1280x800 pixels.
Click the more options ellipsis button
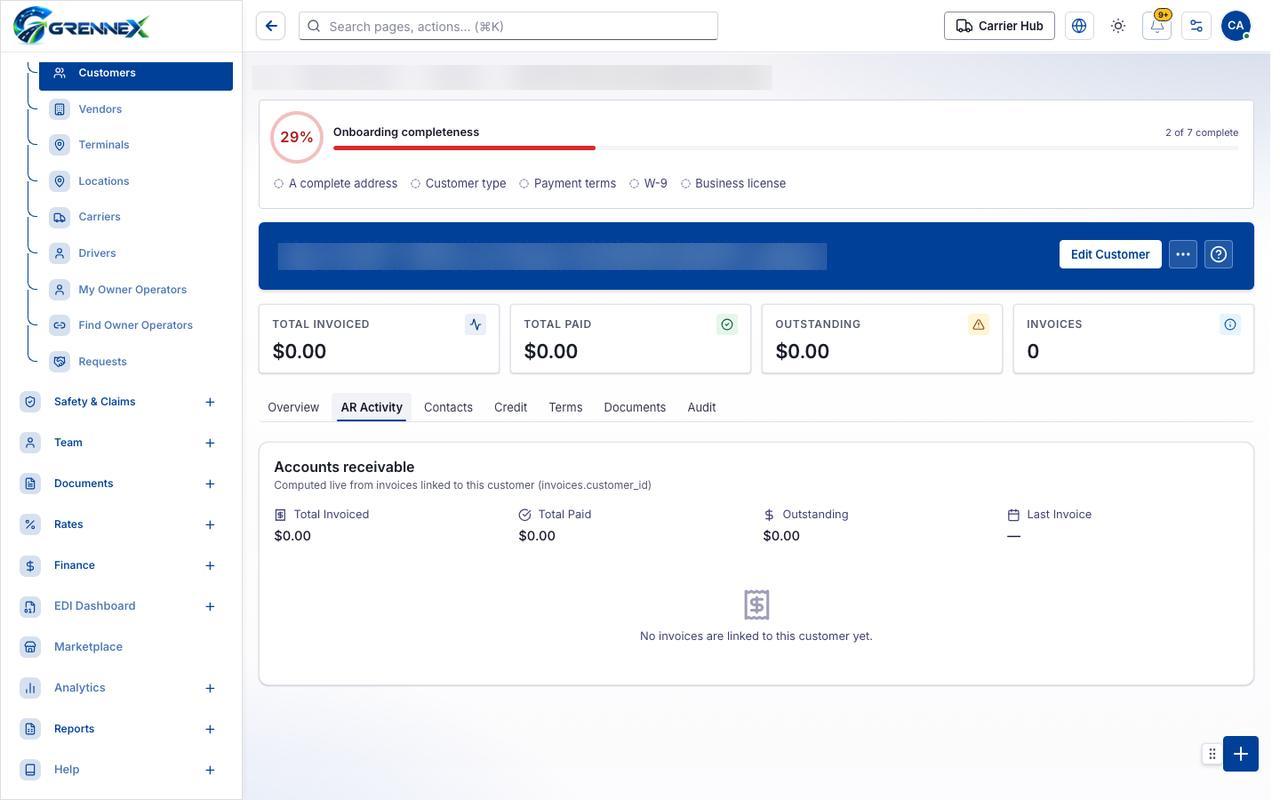click(x=1183, y=254)
